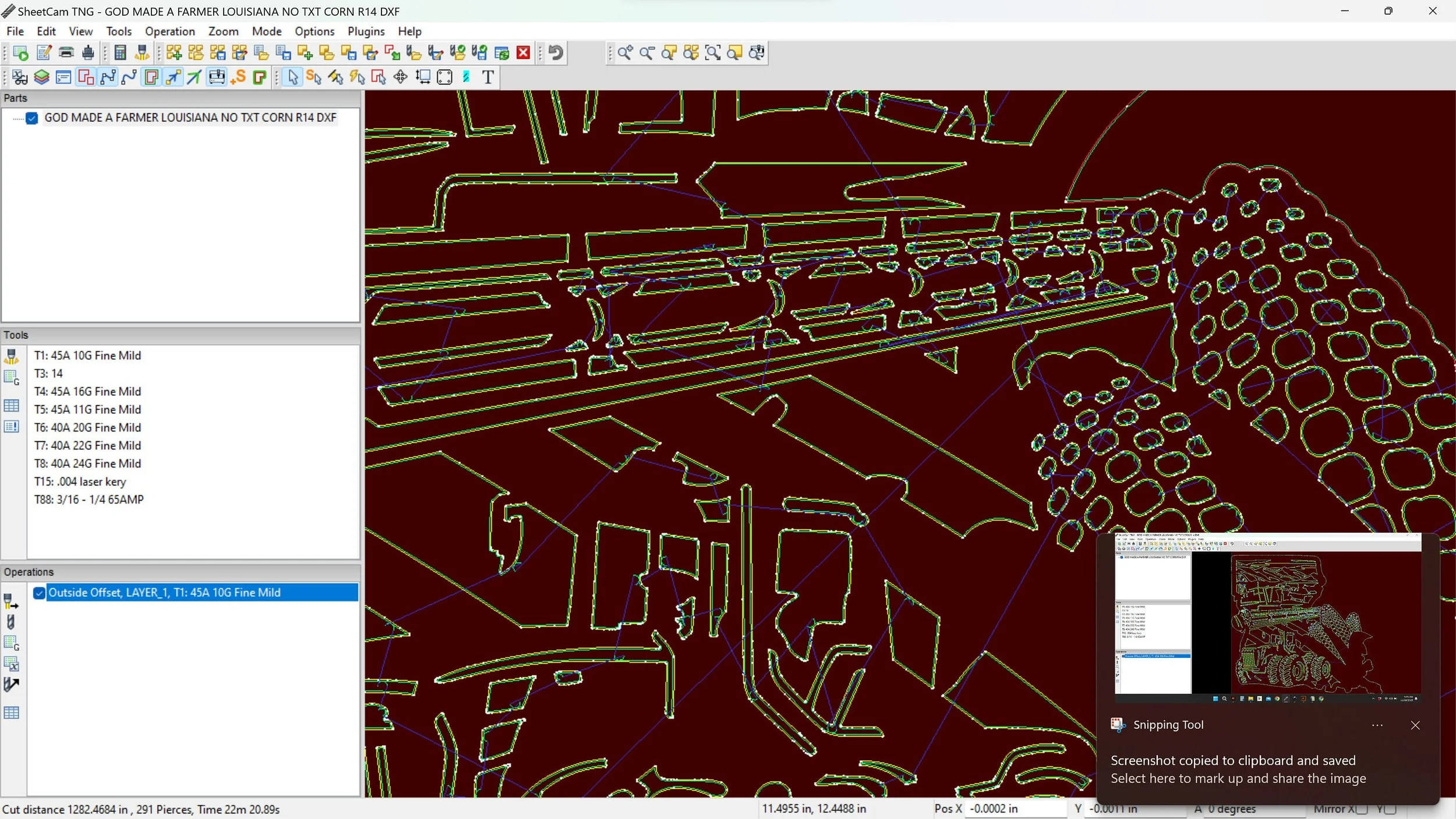Select the Zoom in magnifier icon
Screen dimensions: 1456x819
(x=625, y=53)
